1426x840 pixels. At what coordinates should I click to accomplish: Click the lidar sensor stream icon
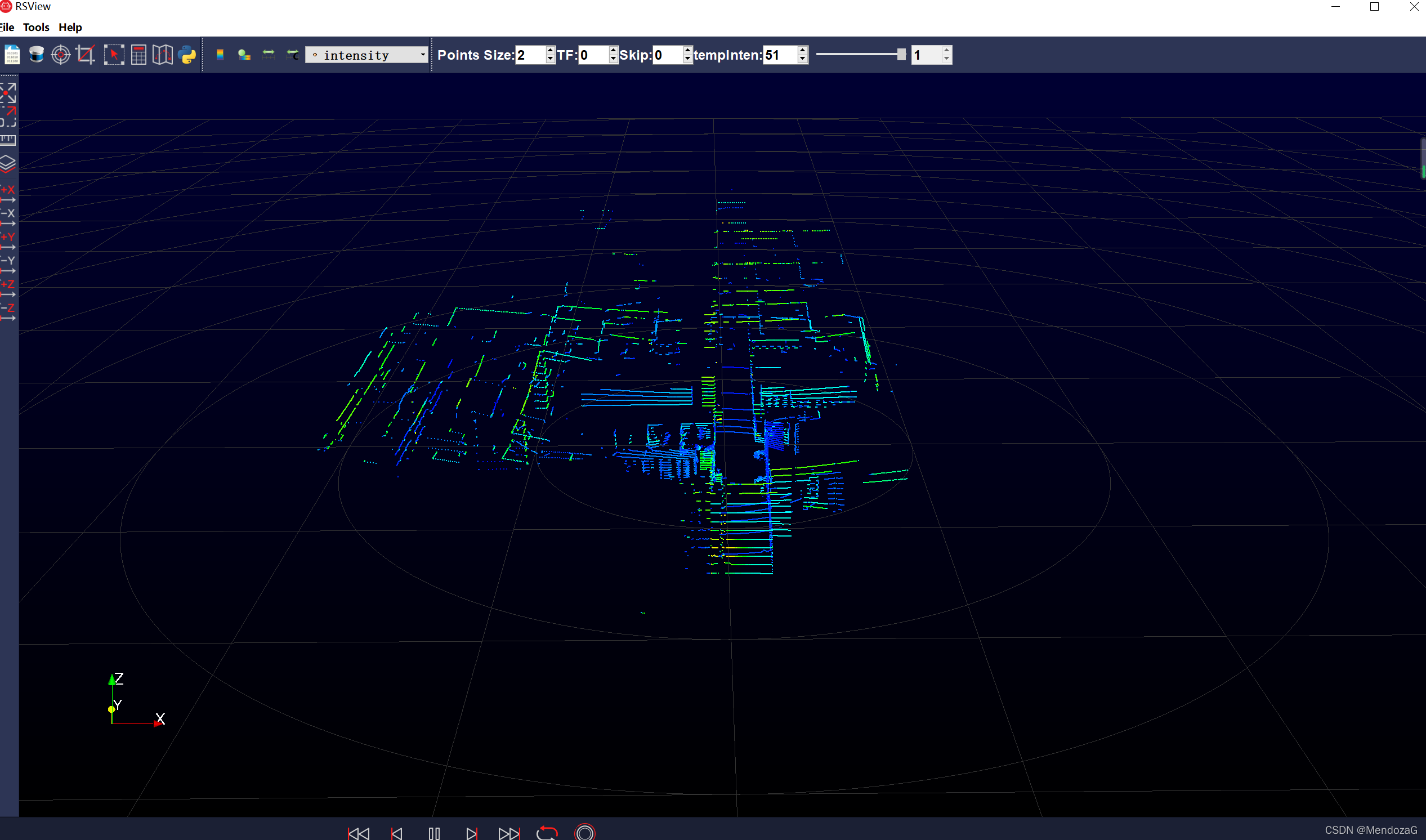pos(36,55)
